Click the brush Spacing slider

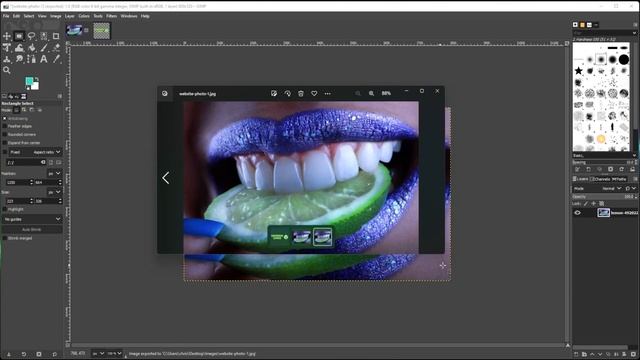[x=604, y=162]
